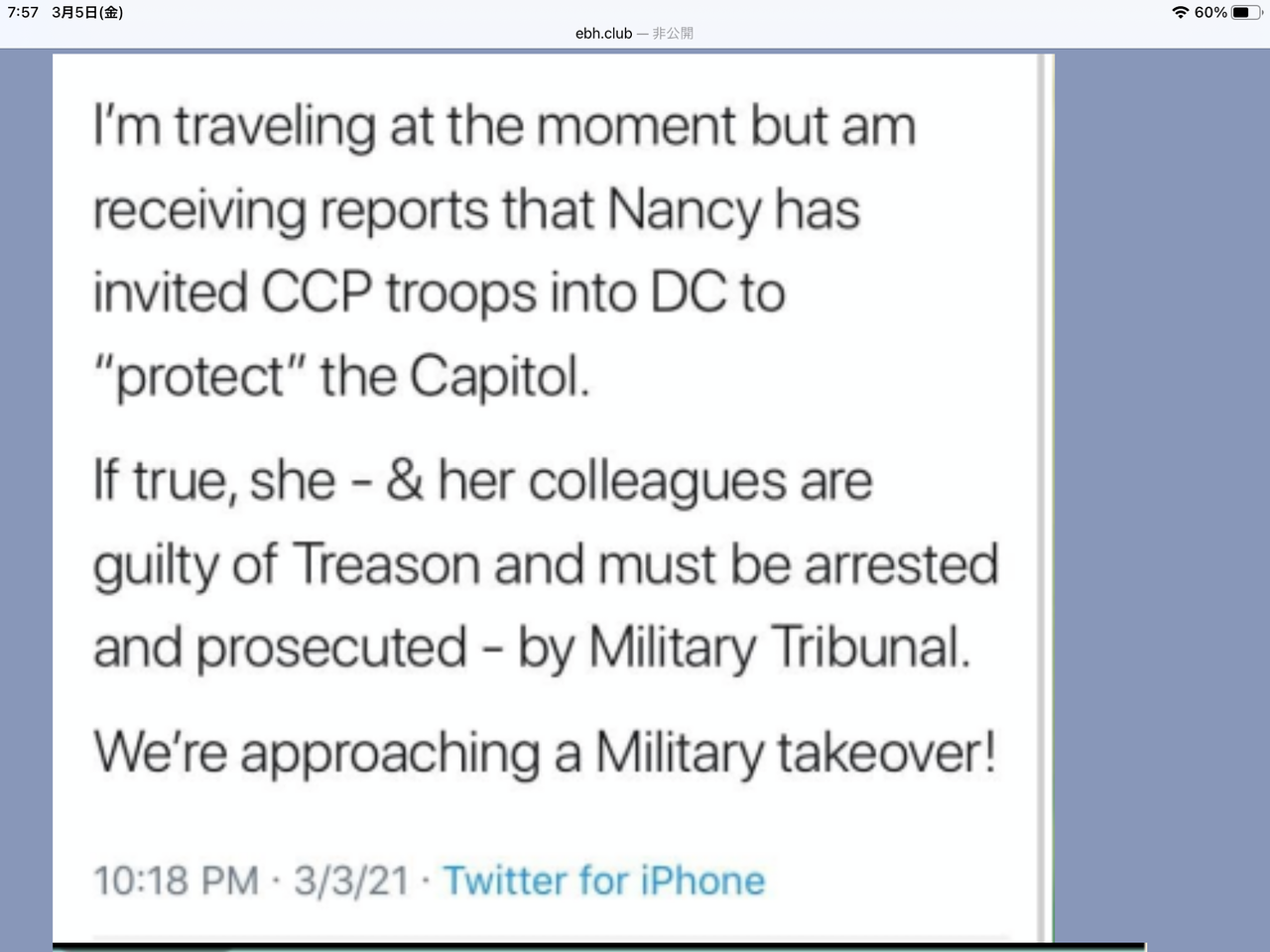
Task: Click the word "Capitol" in the tweet
Action: [x=498, y=377]
